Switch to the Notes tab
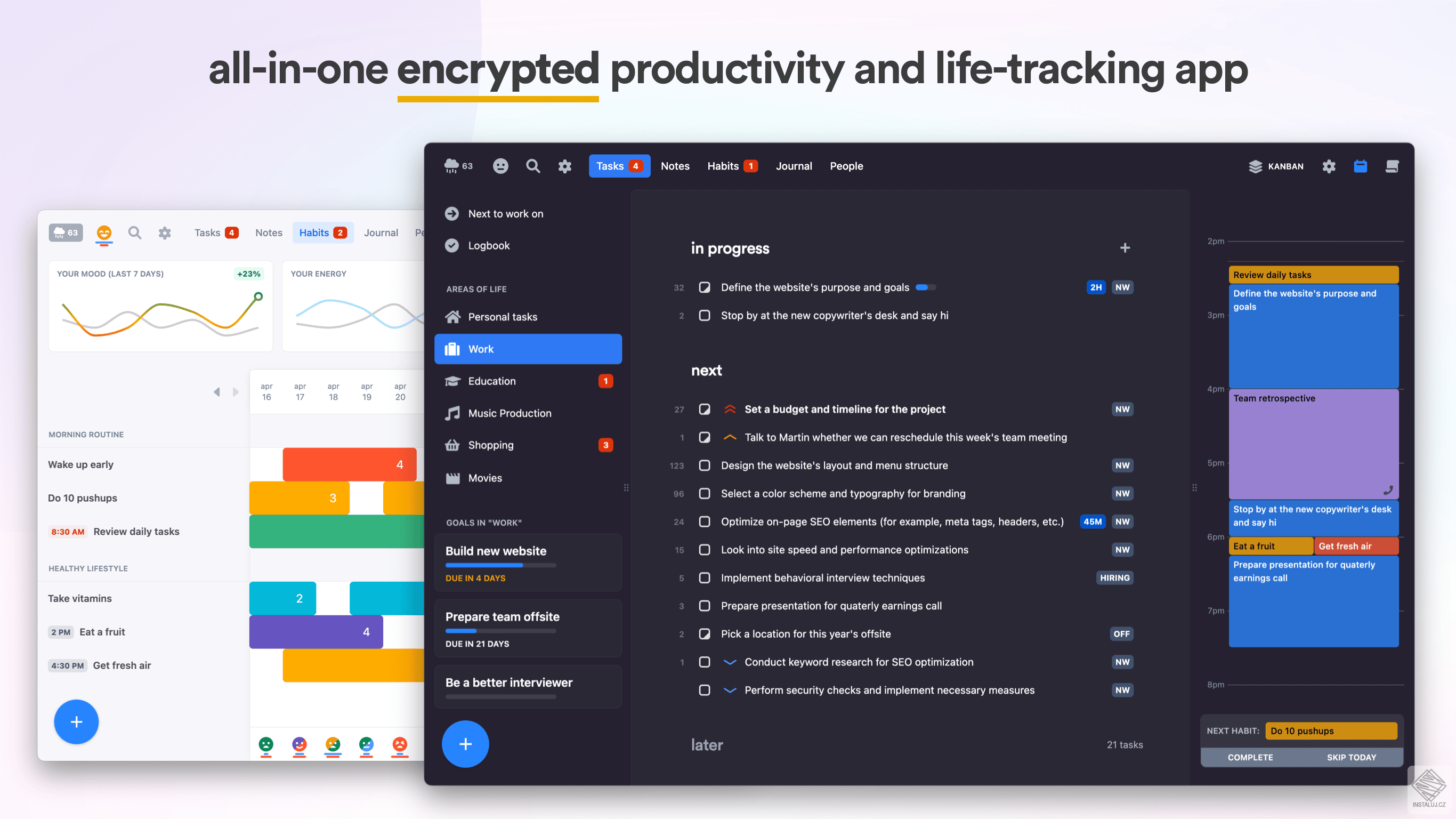1456x819 pixels. [x=675, y=165]
